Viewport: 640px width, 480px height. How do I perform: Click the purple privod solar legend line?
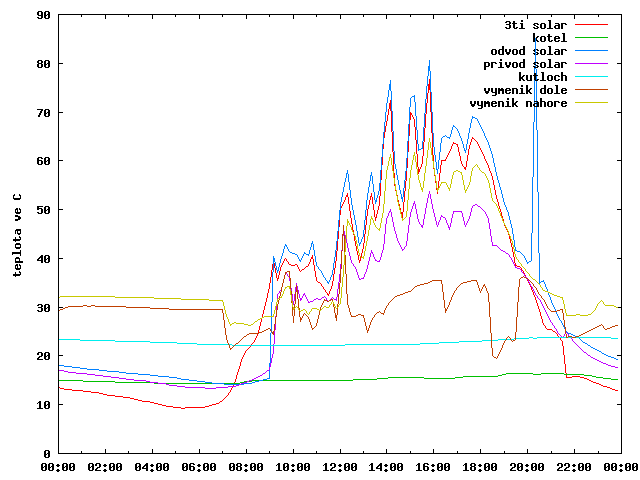pos(591,64)
